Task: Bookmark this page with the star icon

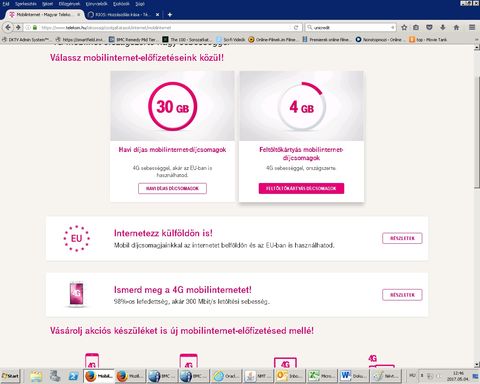Action: [x=404, y=27]
